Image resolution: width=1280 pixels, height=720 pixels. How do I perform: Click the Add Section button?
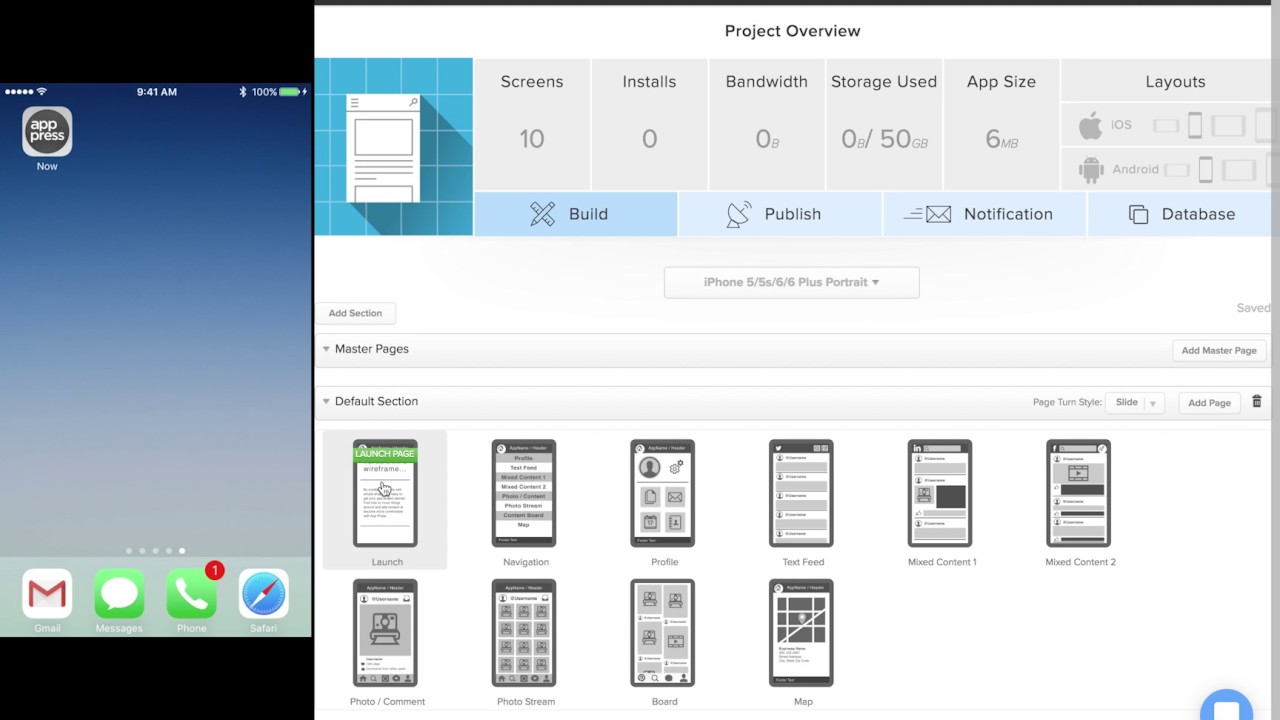pyautogui.click(x=355, y=313)
